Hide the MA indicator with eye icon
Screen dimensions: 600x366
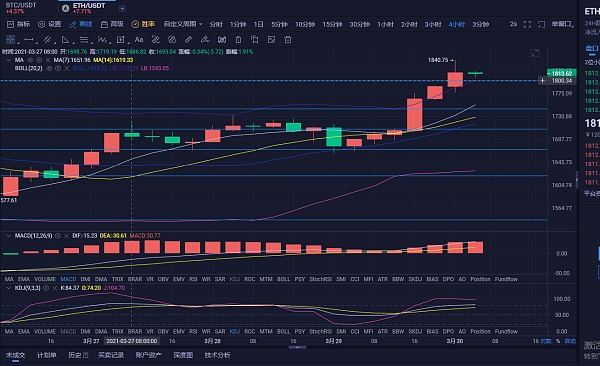(x=30, y=60)
